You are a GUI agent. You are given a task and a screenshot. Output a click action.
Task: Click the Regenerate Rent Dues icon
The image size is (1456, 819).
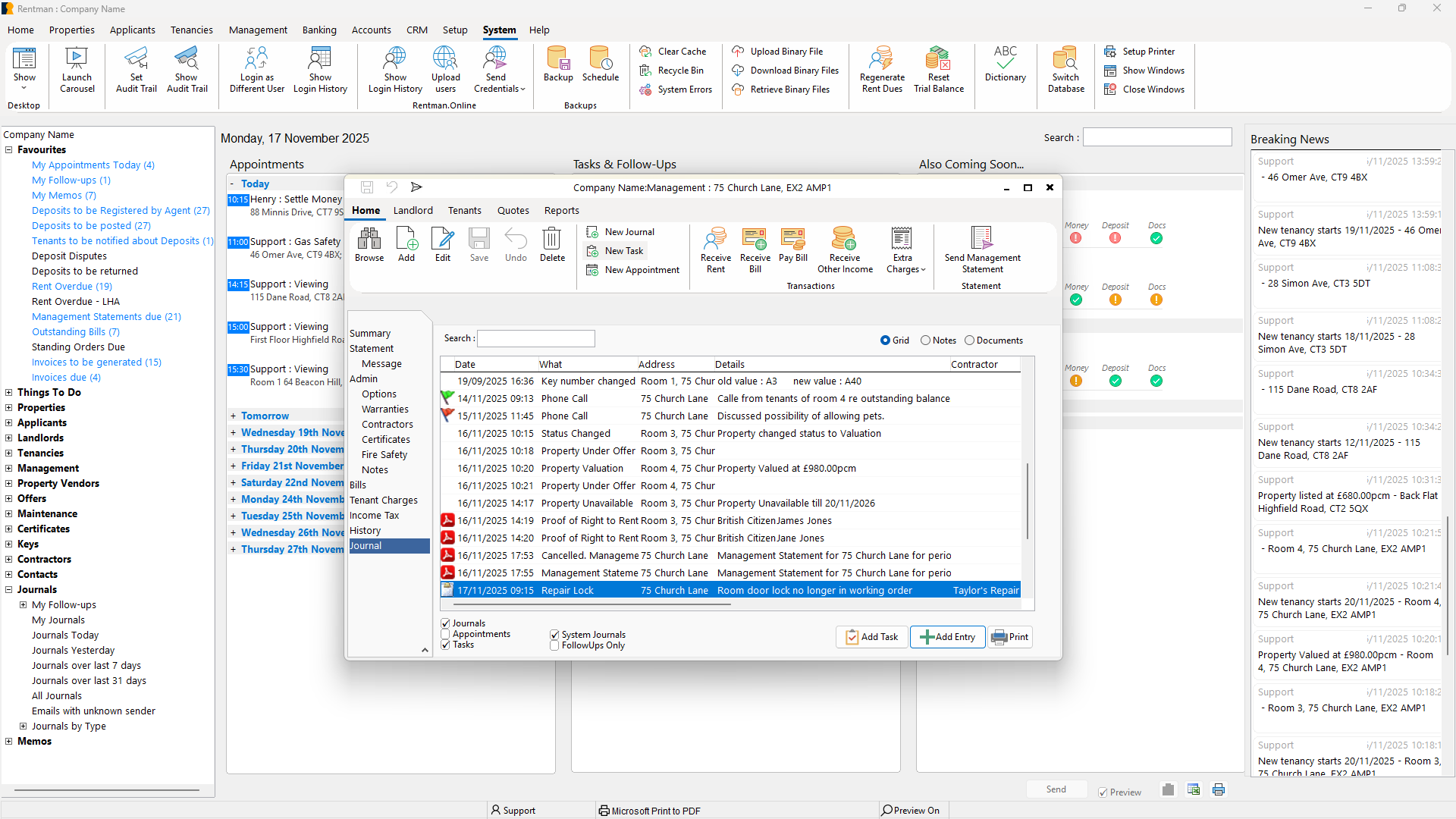coord(881,59)
